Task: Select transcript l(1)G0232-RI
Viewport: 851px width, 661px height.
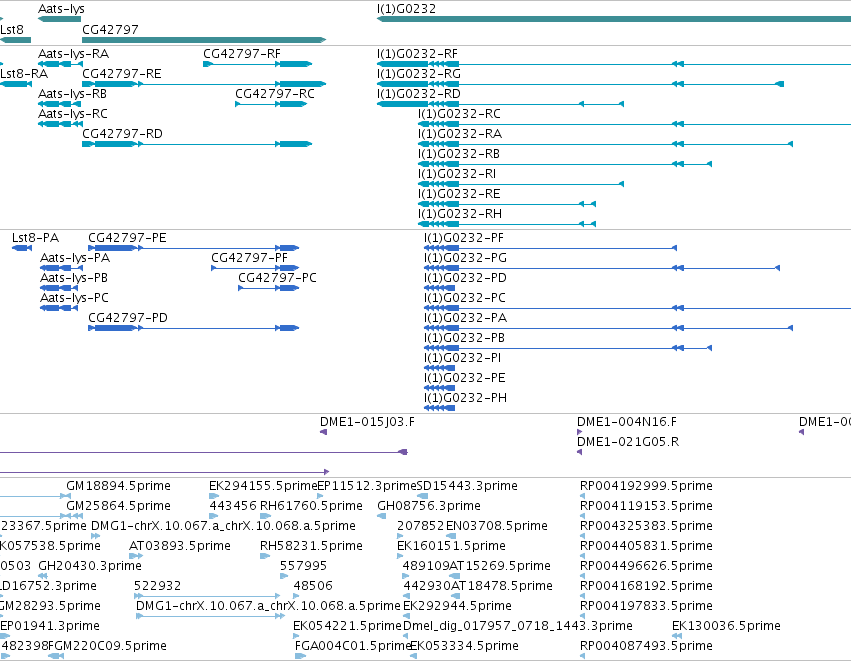Action: (x=521, y=184)
